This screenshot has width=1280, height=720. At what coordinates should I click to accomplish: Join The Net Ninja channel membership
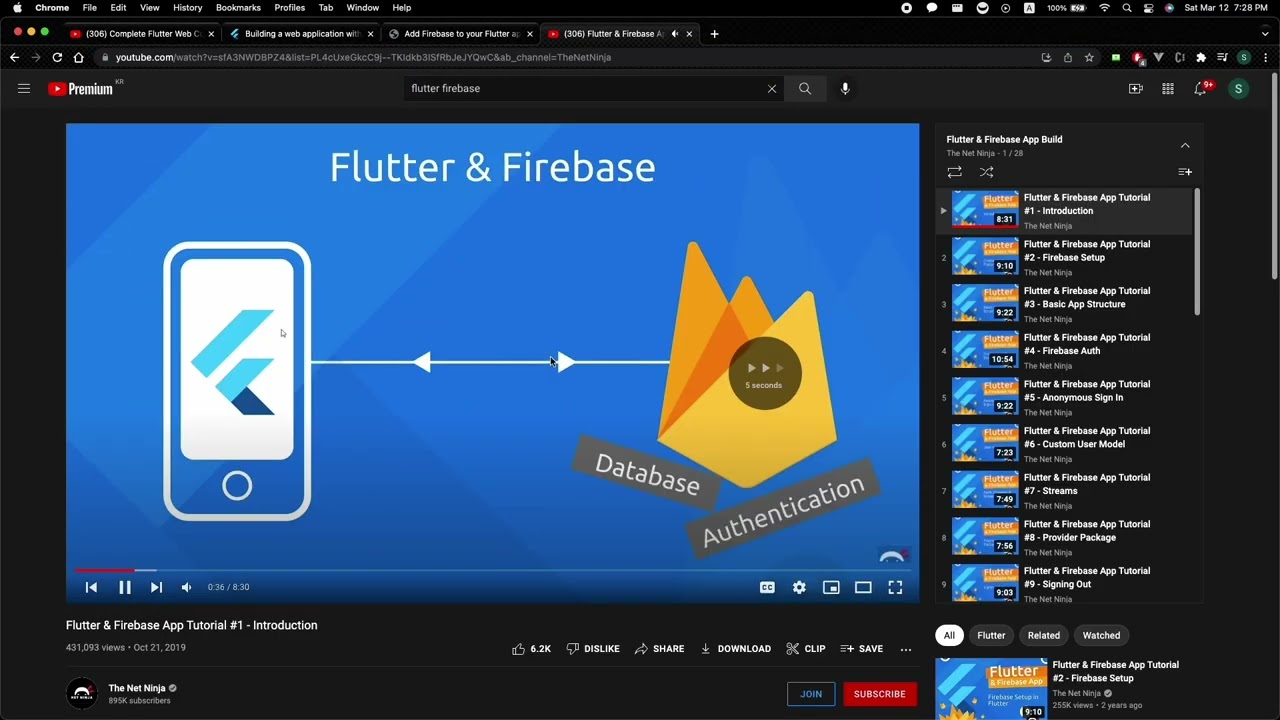tap(811, 694)
